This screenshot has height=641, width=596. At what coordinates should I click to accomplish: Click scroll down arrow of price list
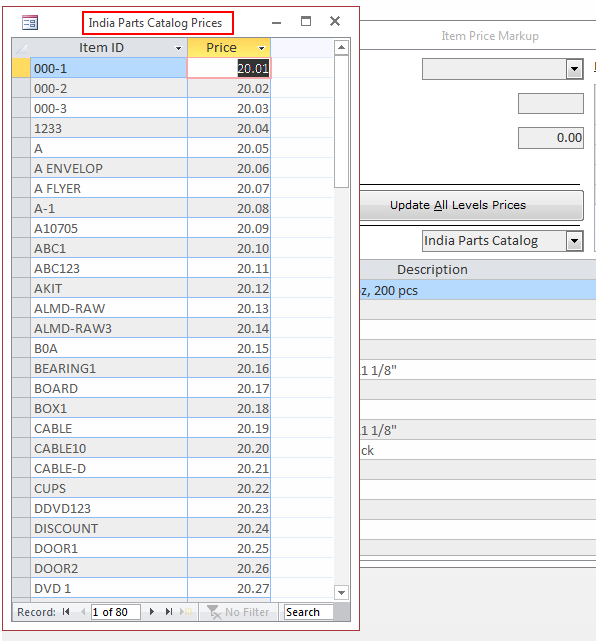pyautogui.click(x=341, y=592)
